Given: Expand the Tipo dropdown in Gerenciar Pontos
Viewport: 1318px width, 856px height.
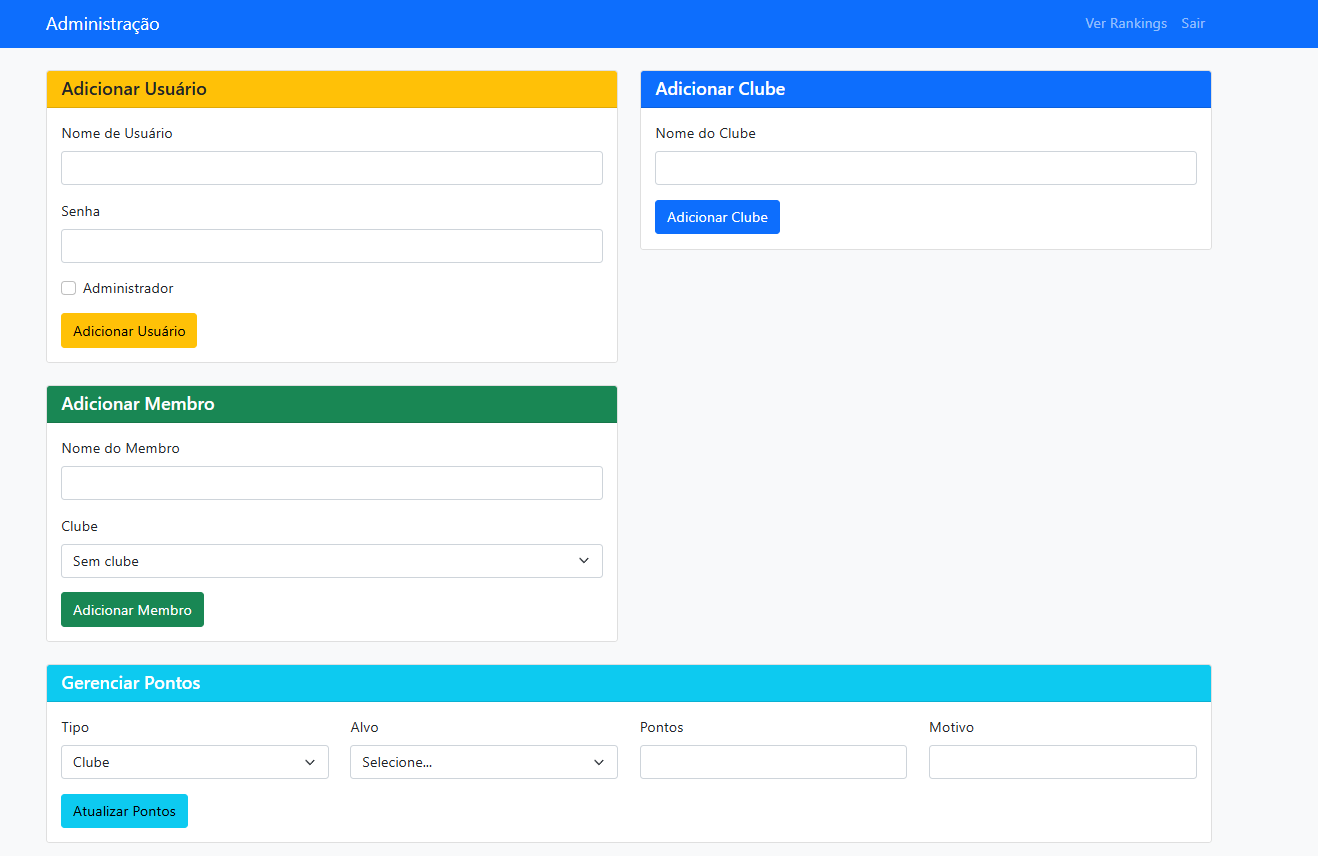Looking at the screenshot, I should point(194,762).
